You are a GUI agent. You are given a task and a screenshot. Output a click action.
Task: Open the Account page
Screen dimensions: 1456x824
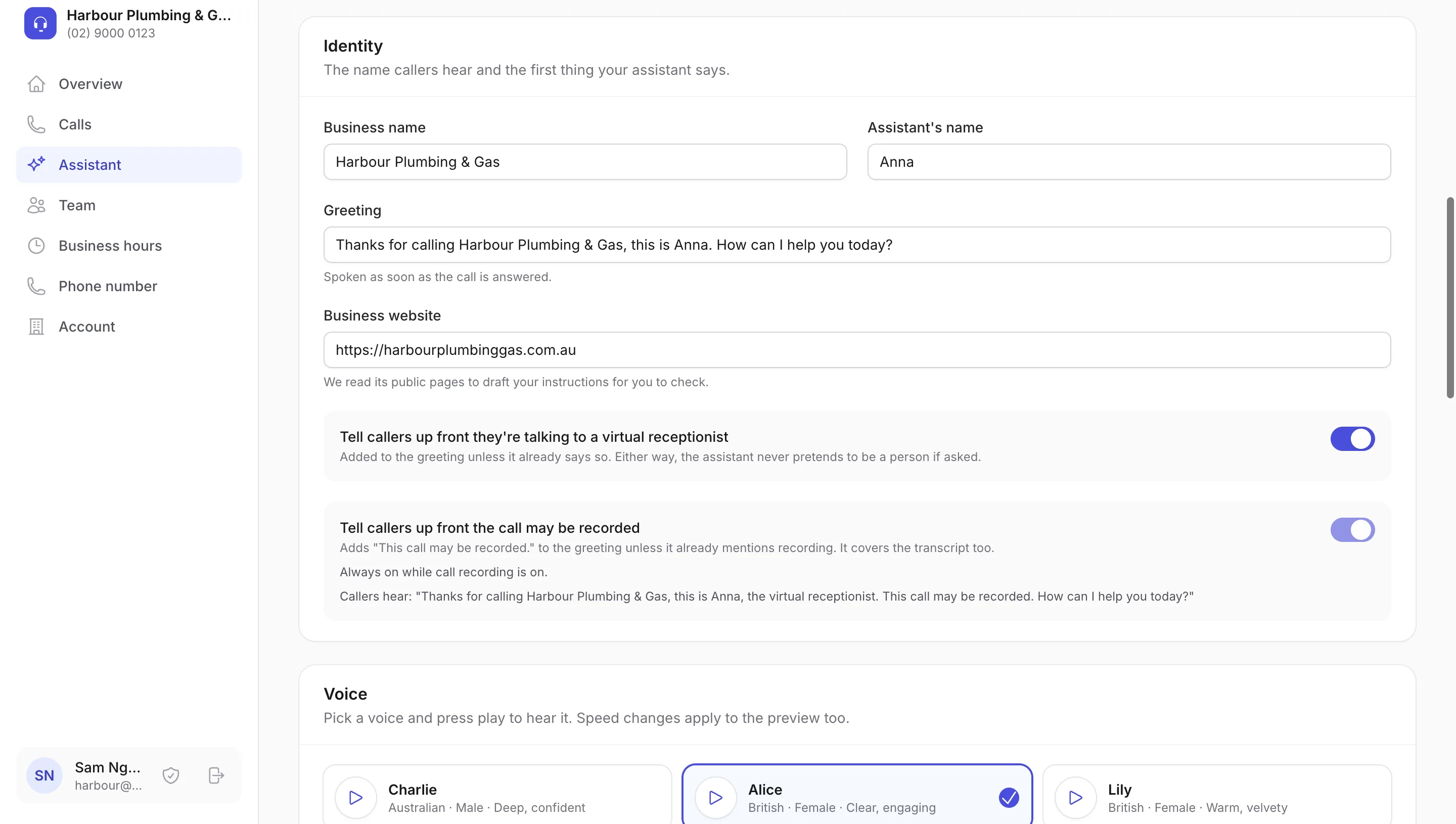pos(129,327)
